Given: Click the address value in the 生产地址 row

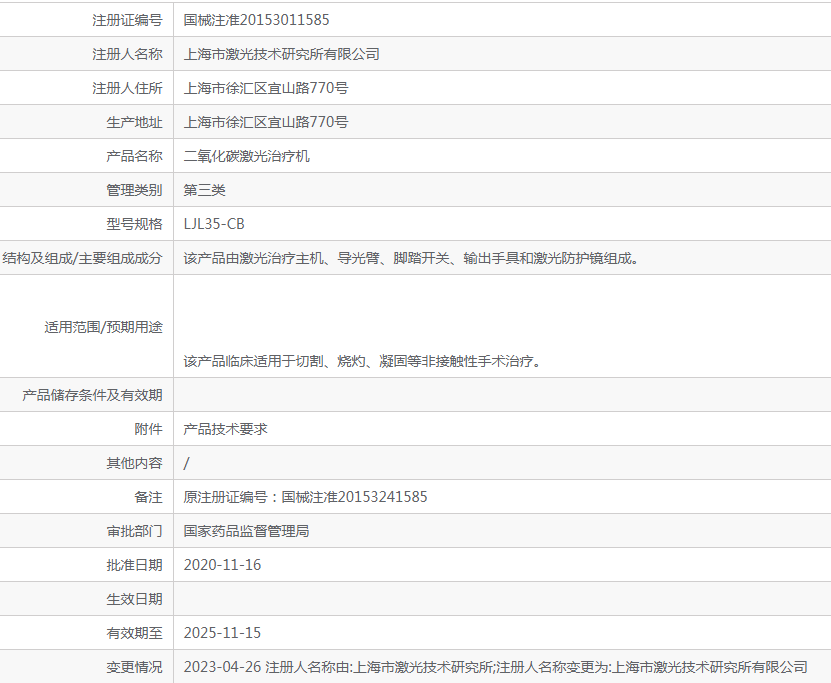Looking at the screenshot, I should point(266,122).
